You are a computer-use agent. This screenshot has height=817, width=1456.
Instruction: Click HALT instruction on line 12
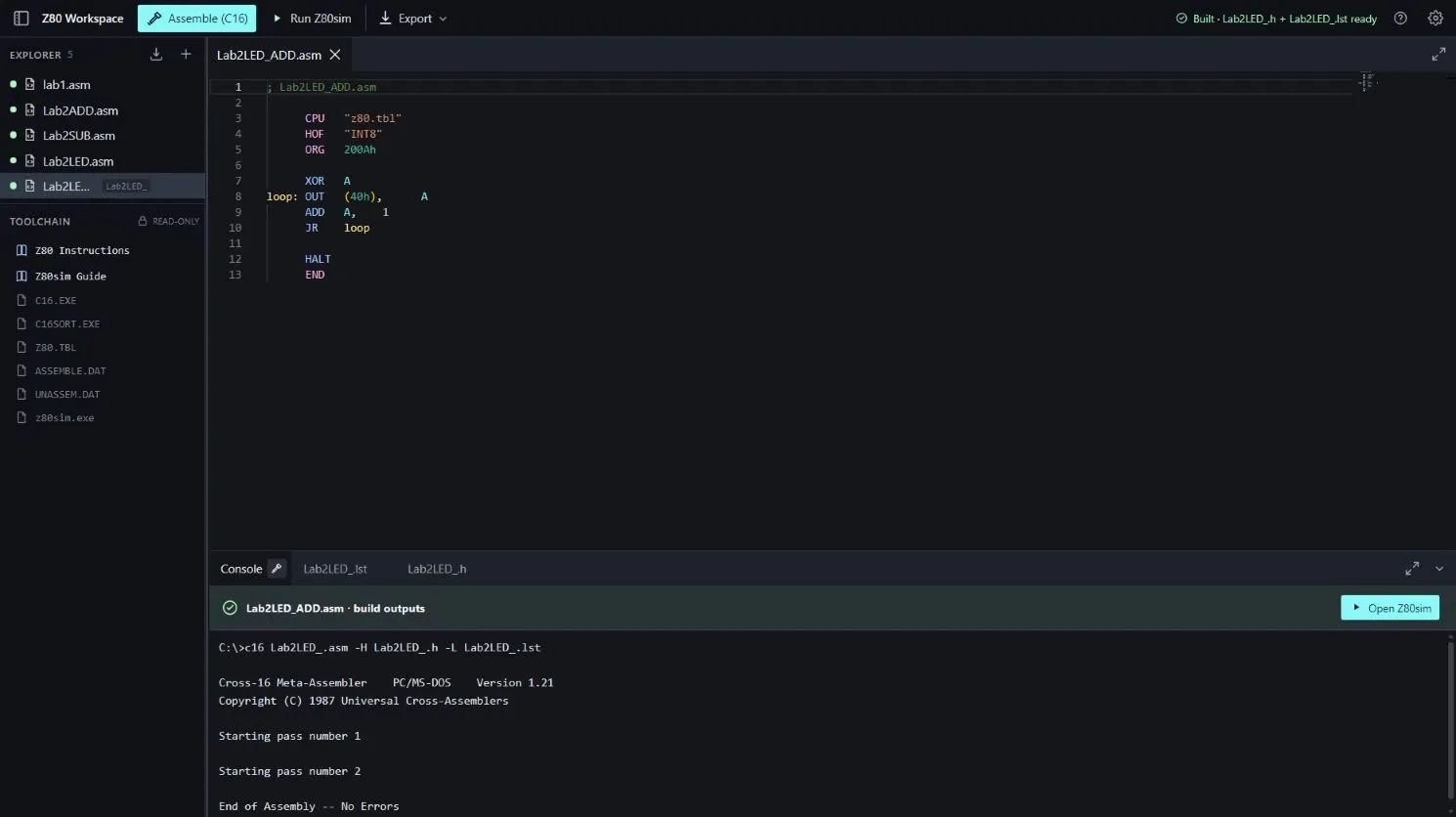(318, 259)
